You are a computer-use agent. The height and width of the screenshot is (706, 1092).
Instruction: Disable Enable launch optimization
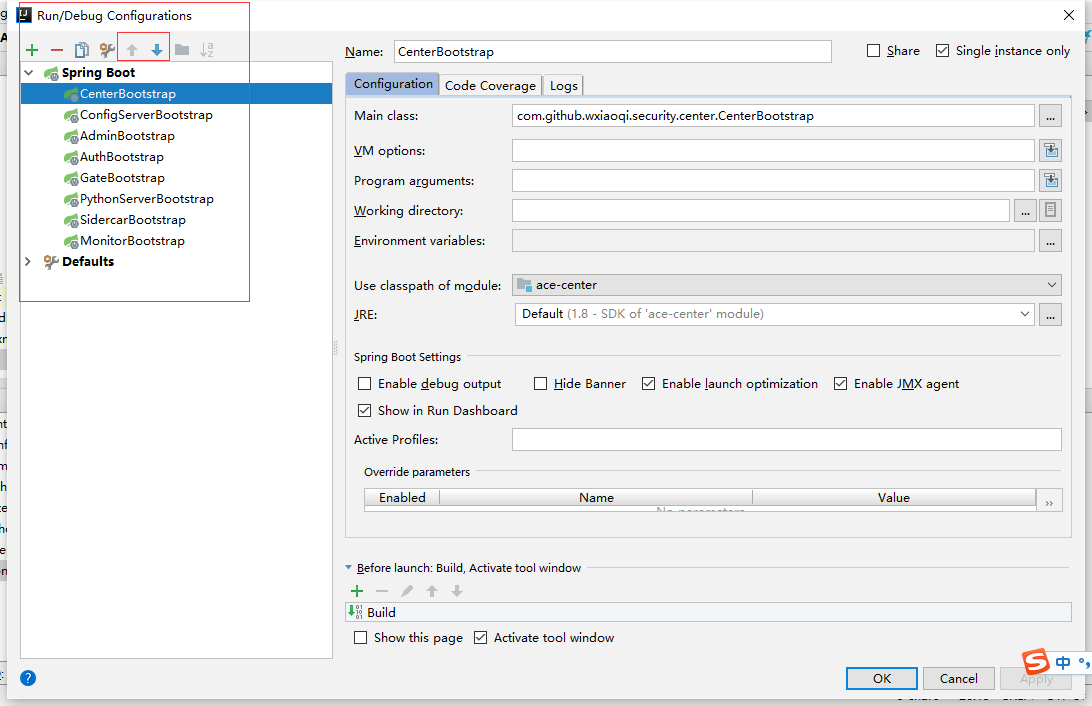648,384
